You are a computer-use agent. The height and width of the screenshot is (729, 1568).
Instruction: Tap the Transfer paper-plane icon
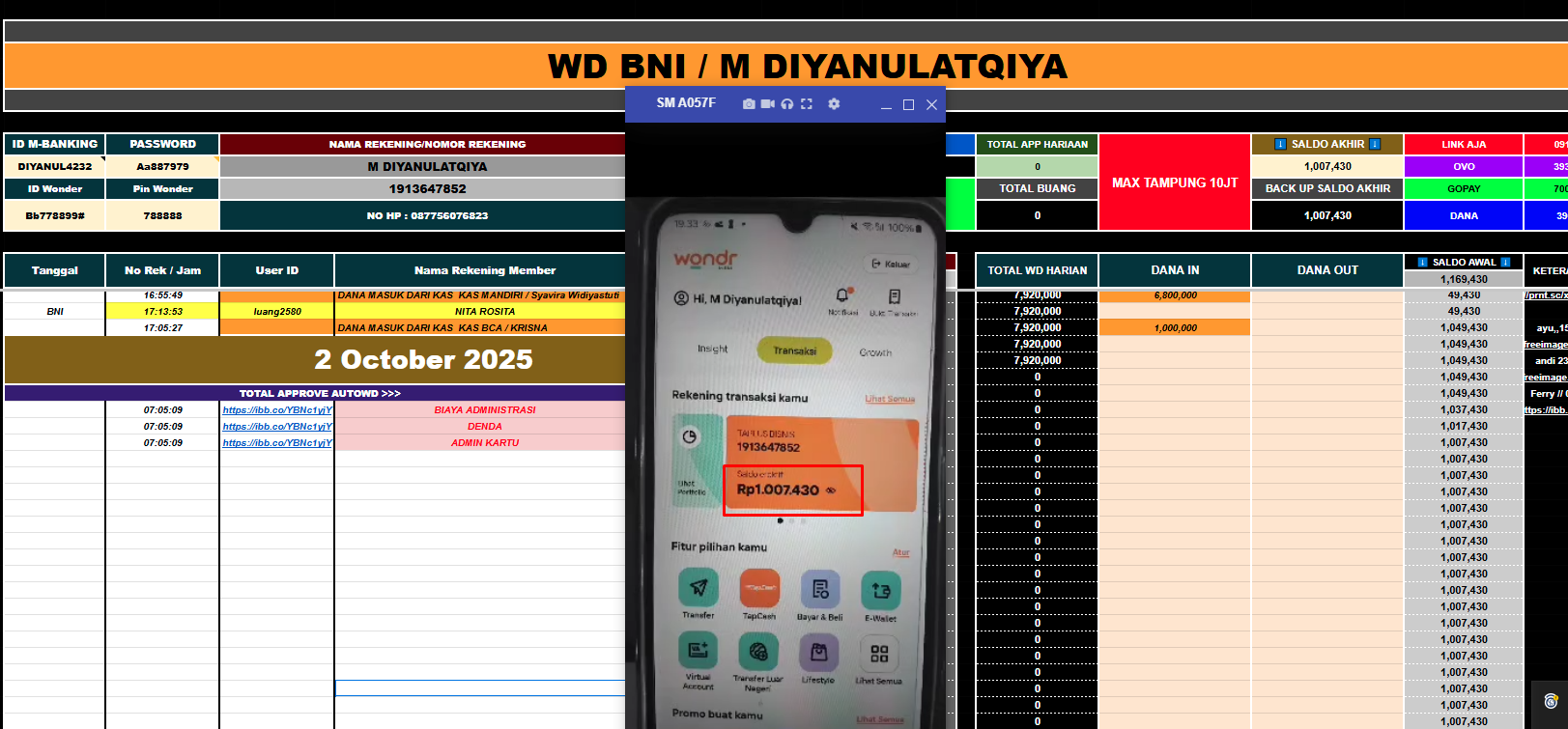coord(698,587)
